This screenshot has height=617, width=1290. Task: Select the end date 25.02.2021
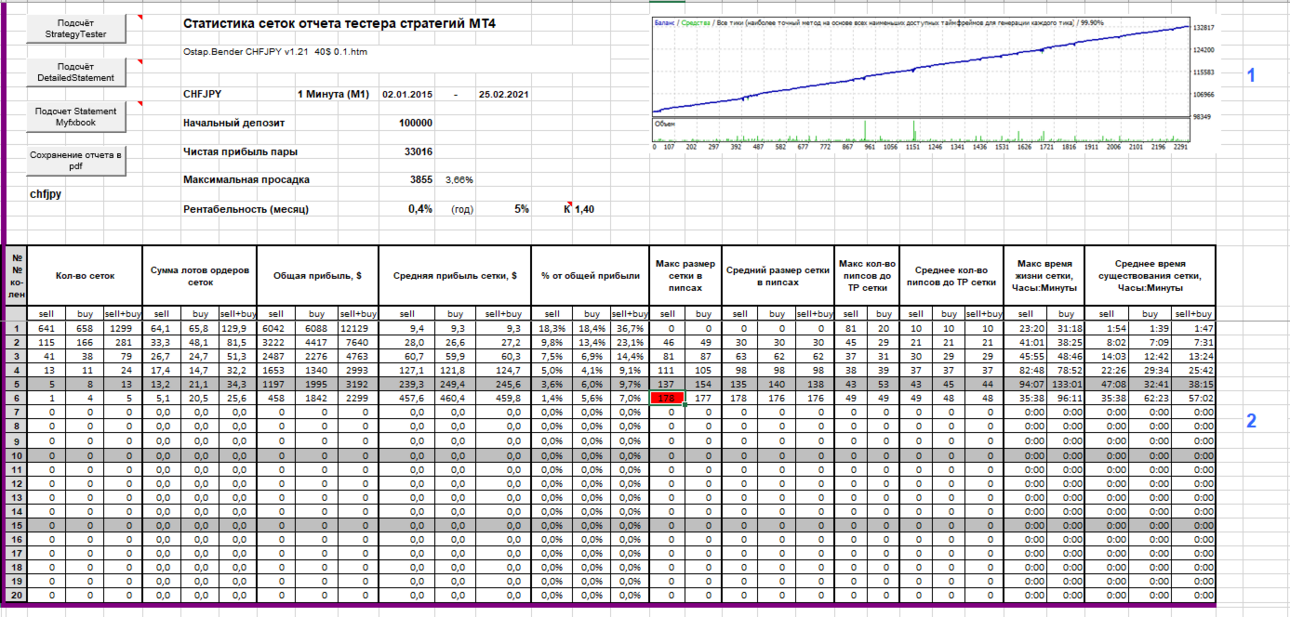[x=503, y=94]
